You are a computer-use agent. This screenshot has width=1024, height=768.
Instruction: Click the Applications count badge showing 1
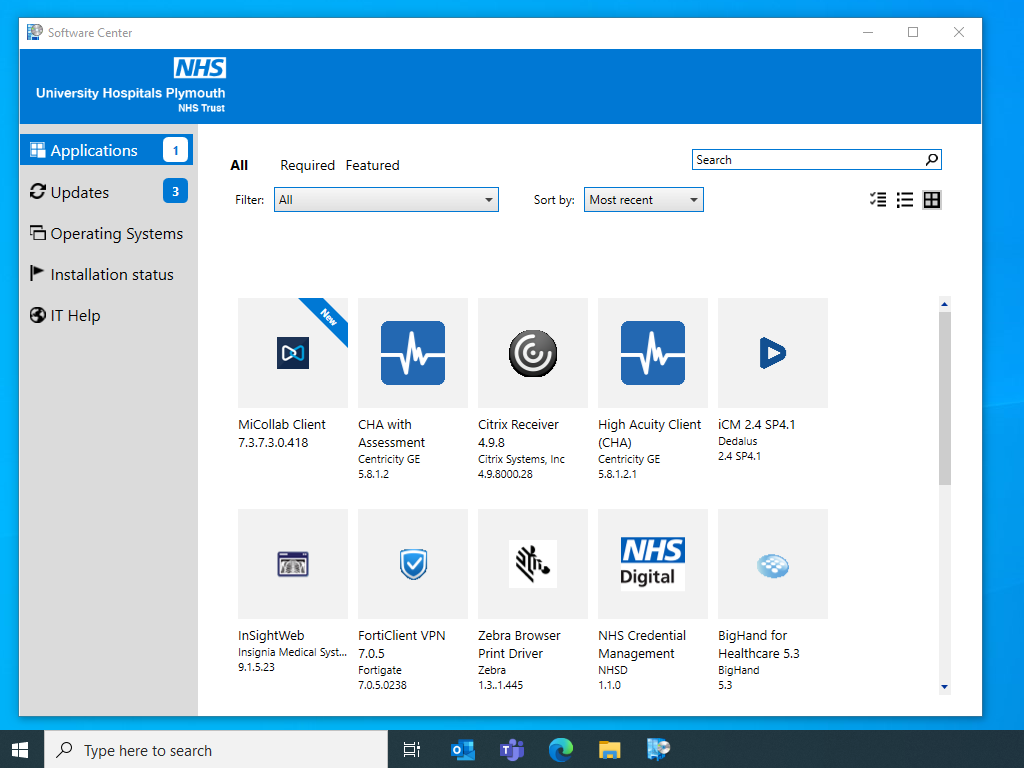[175, 150]
